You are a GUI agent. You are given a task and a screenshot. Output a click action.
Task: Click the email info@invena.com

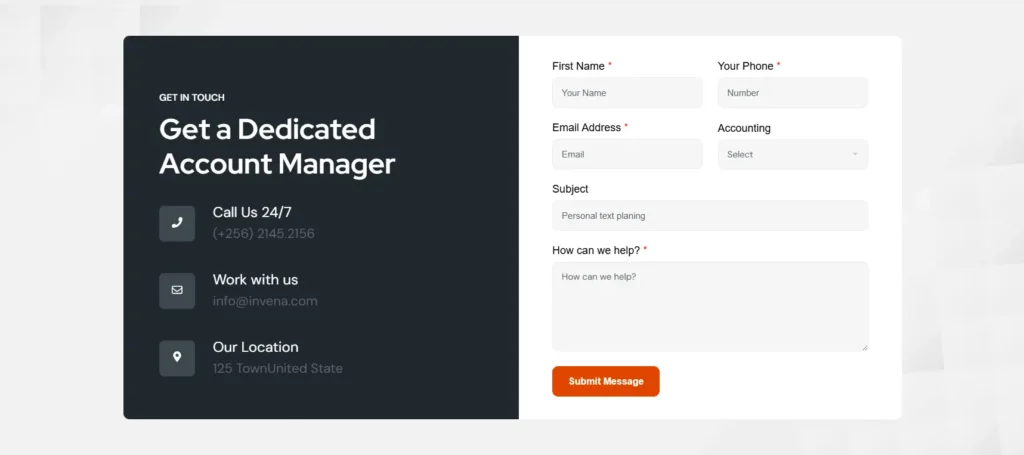point(265,301)
